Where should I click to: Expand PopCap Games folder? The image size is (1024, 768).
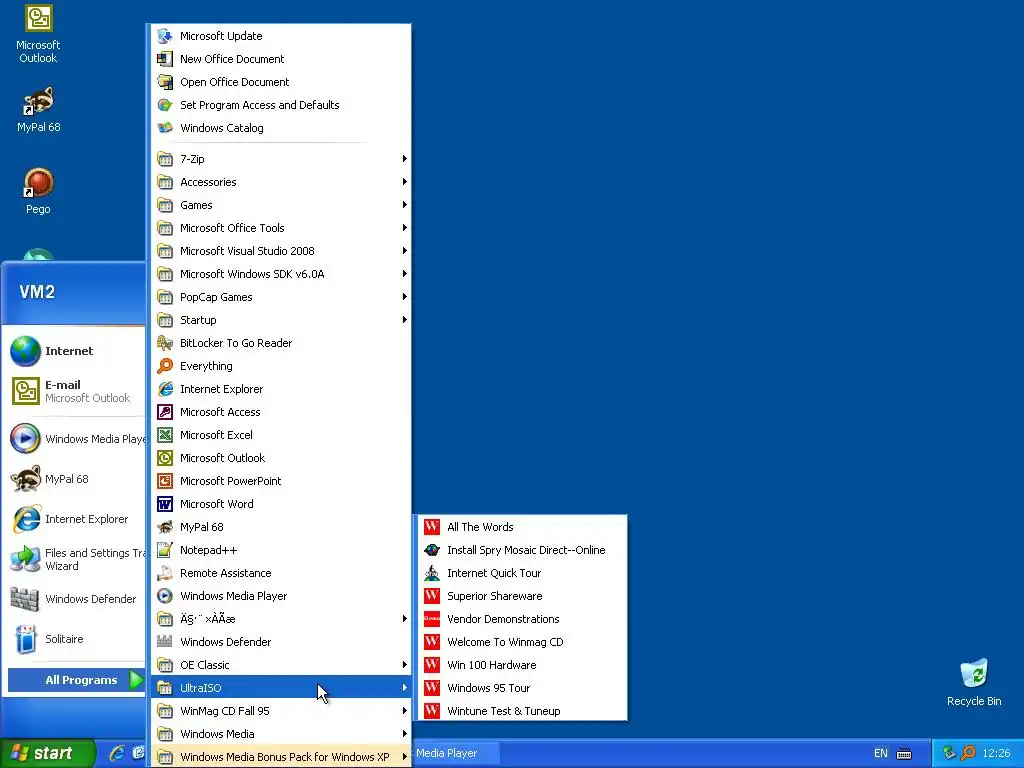pyautogui.click(x=281, y=297)
